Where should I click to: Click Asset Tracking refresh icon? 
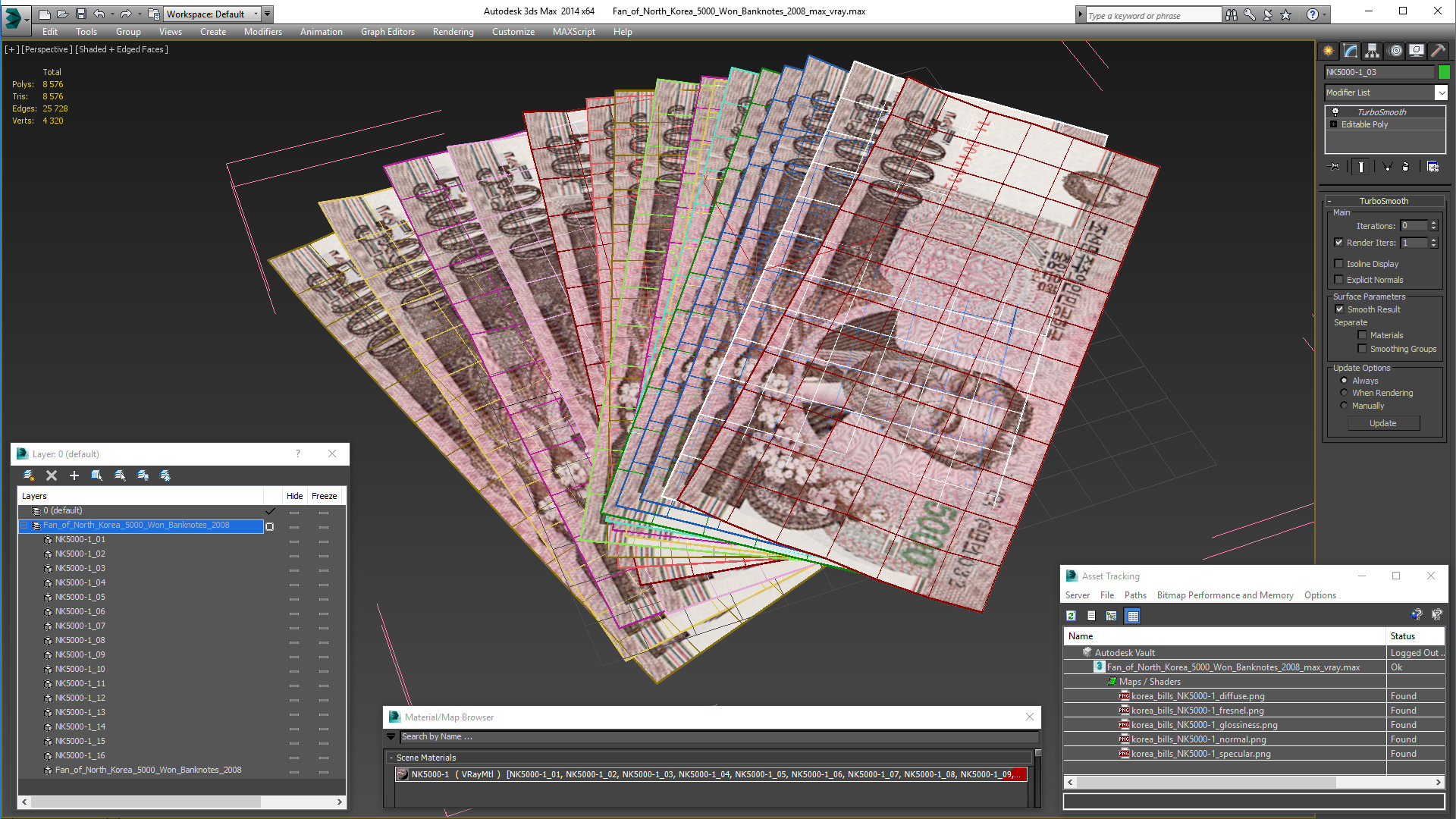(1071, 616)
